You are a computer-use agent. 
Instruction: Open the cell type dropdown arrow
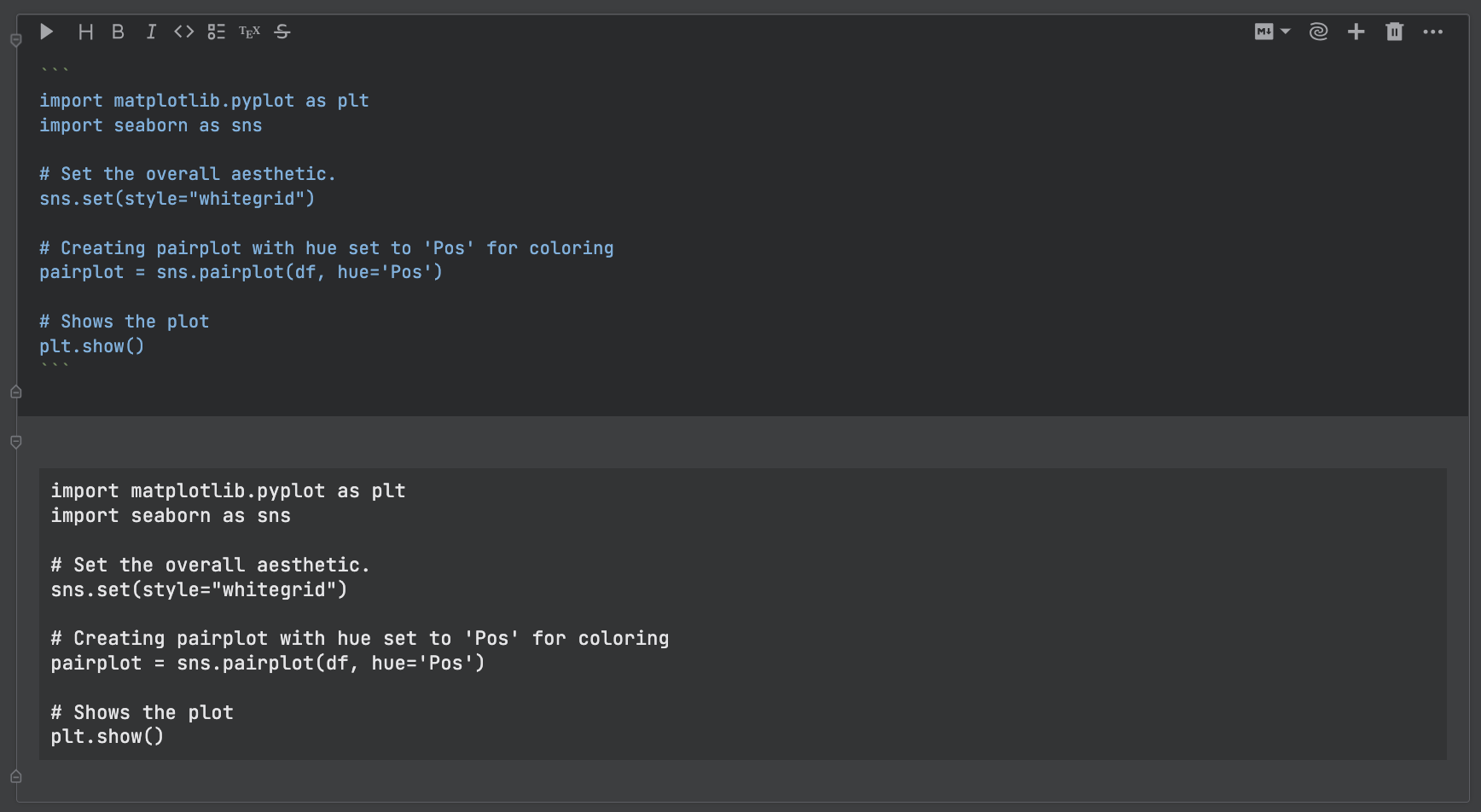1284,32
